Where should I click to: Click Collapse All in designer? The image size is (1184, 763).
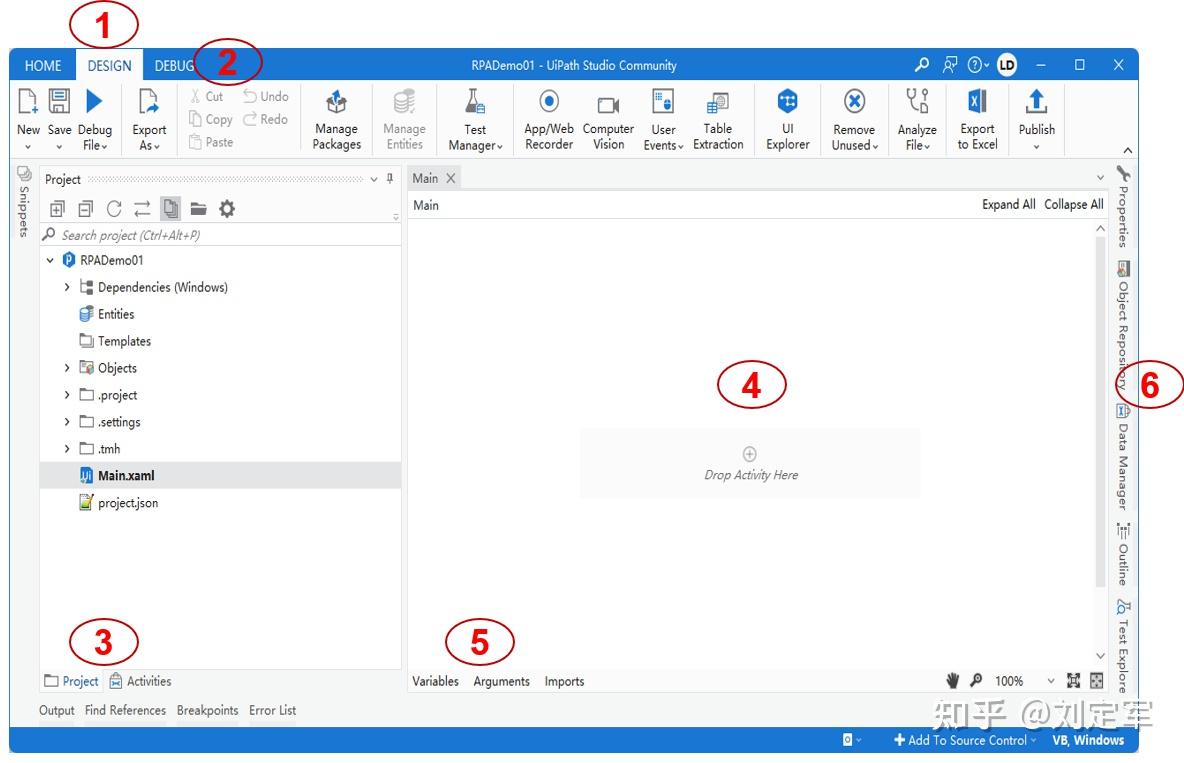pos(1073,204)
